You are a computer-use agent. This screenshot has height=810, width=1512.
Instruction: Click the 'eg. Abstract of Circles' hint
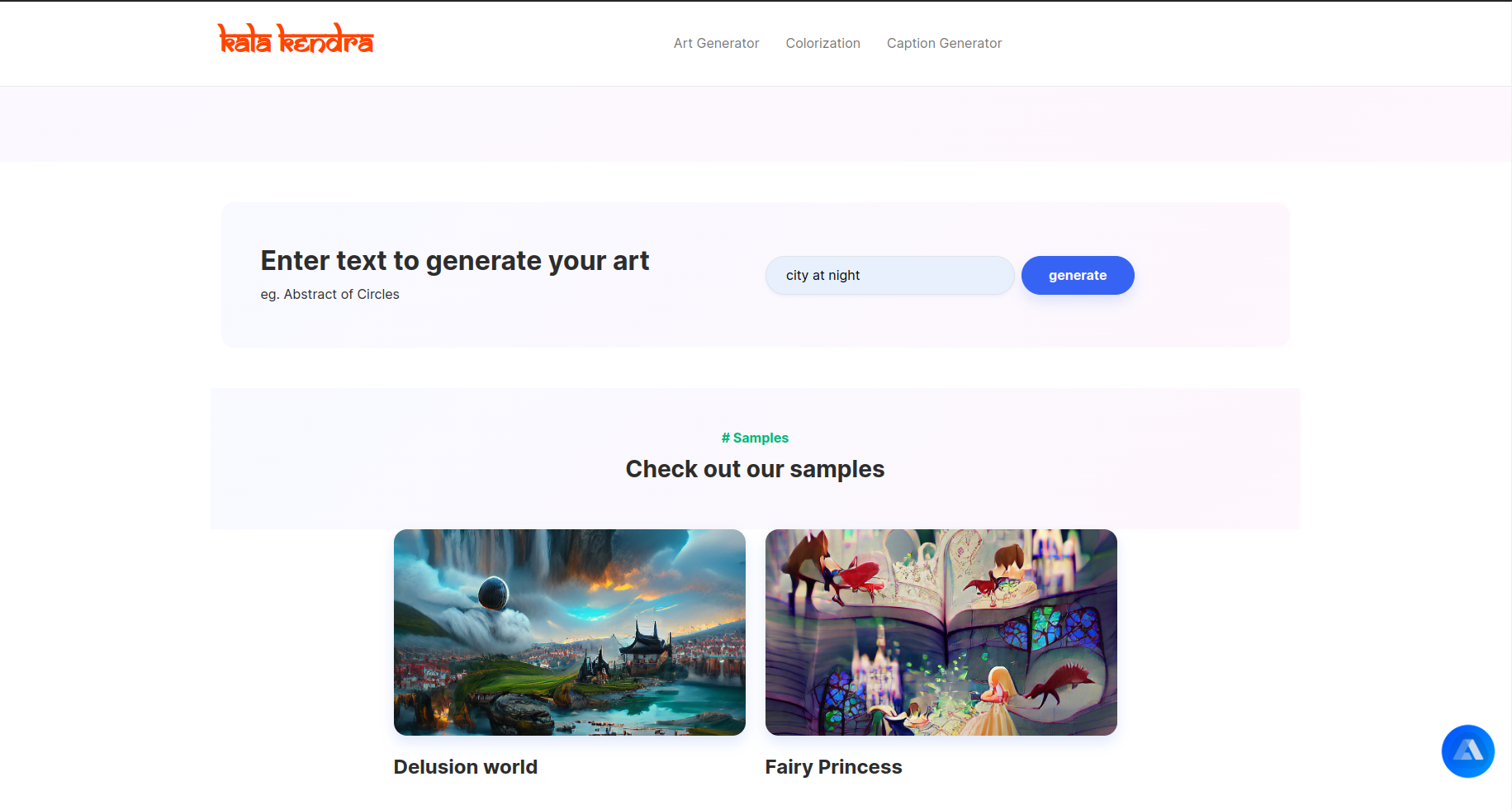coord(329,294)
